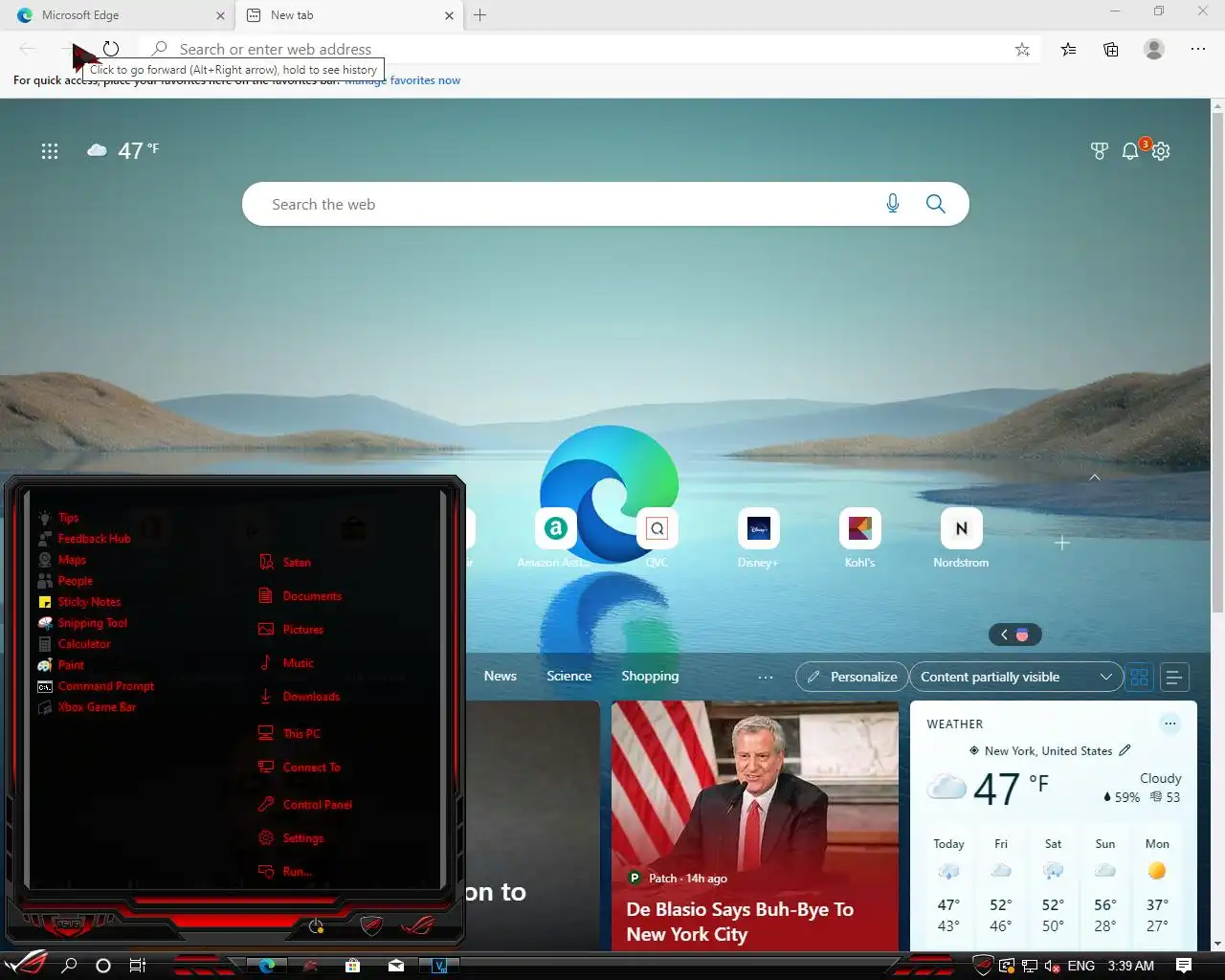Switch to the Microsoft Edge tab
The image size is (1225, 980).
coord(120,15)
